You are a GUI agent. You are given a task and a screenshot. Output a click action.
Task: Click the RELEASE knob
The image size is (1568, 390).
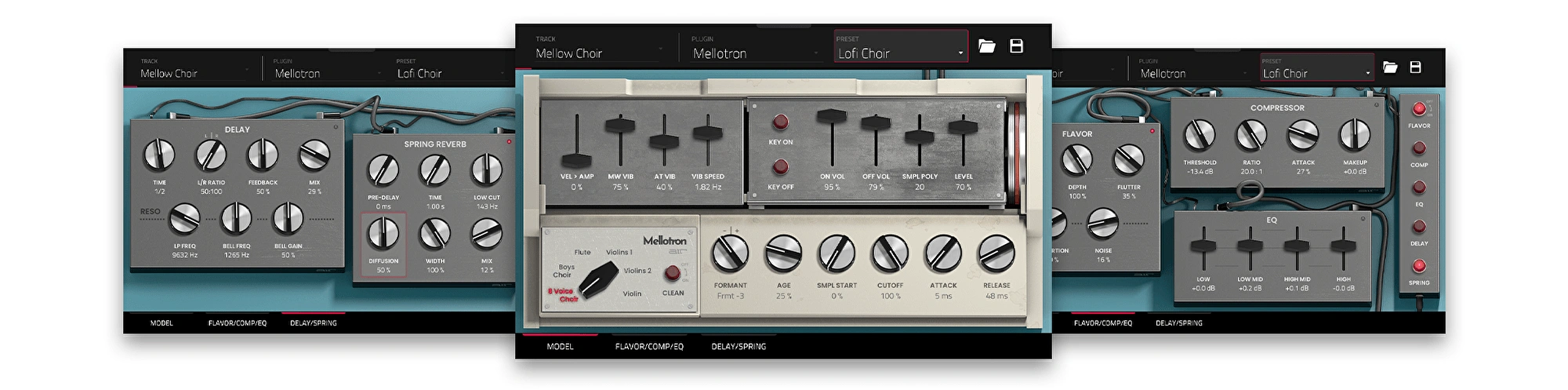click(996, 254)
